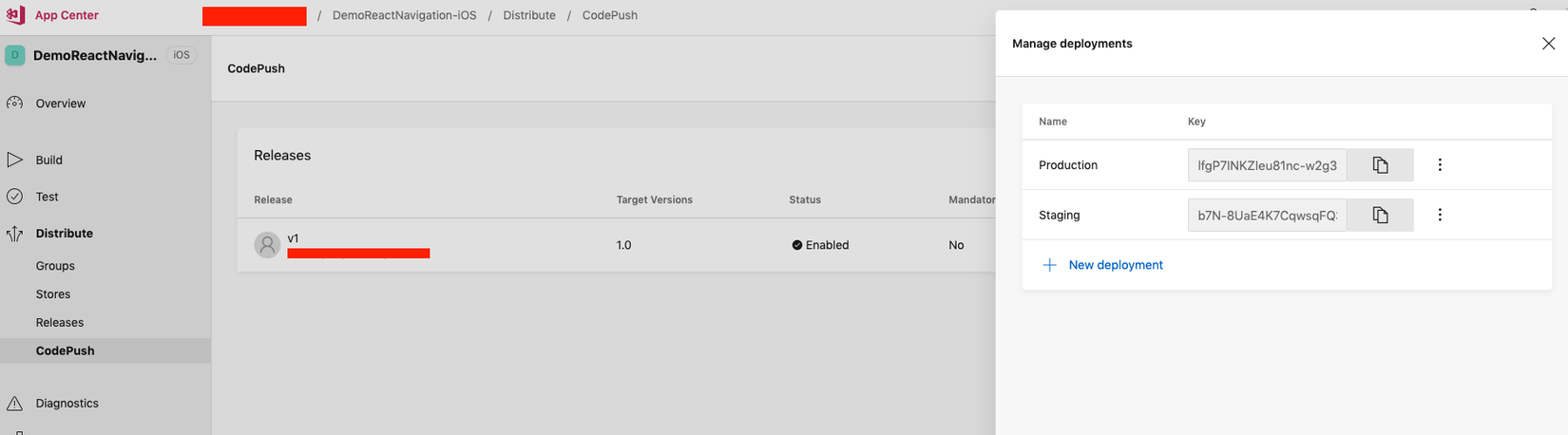Open Releases in the sidebar

point(60,323)
